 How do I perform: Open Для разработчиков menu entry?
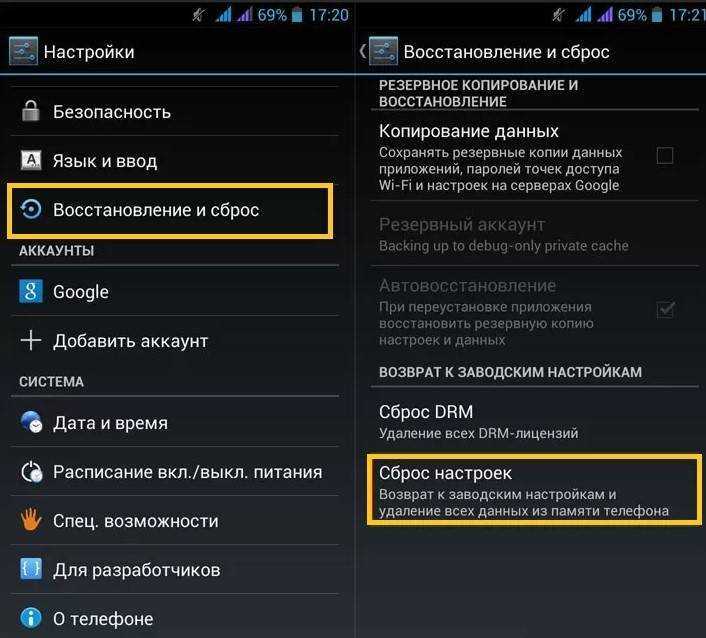175,569
